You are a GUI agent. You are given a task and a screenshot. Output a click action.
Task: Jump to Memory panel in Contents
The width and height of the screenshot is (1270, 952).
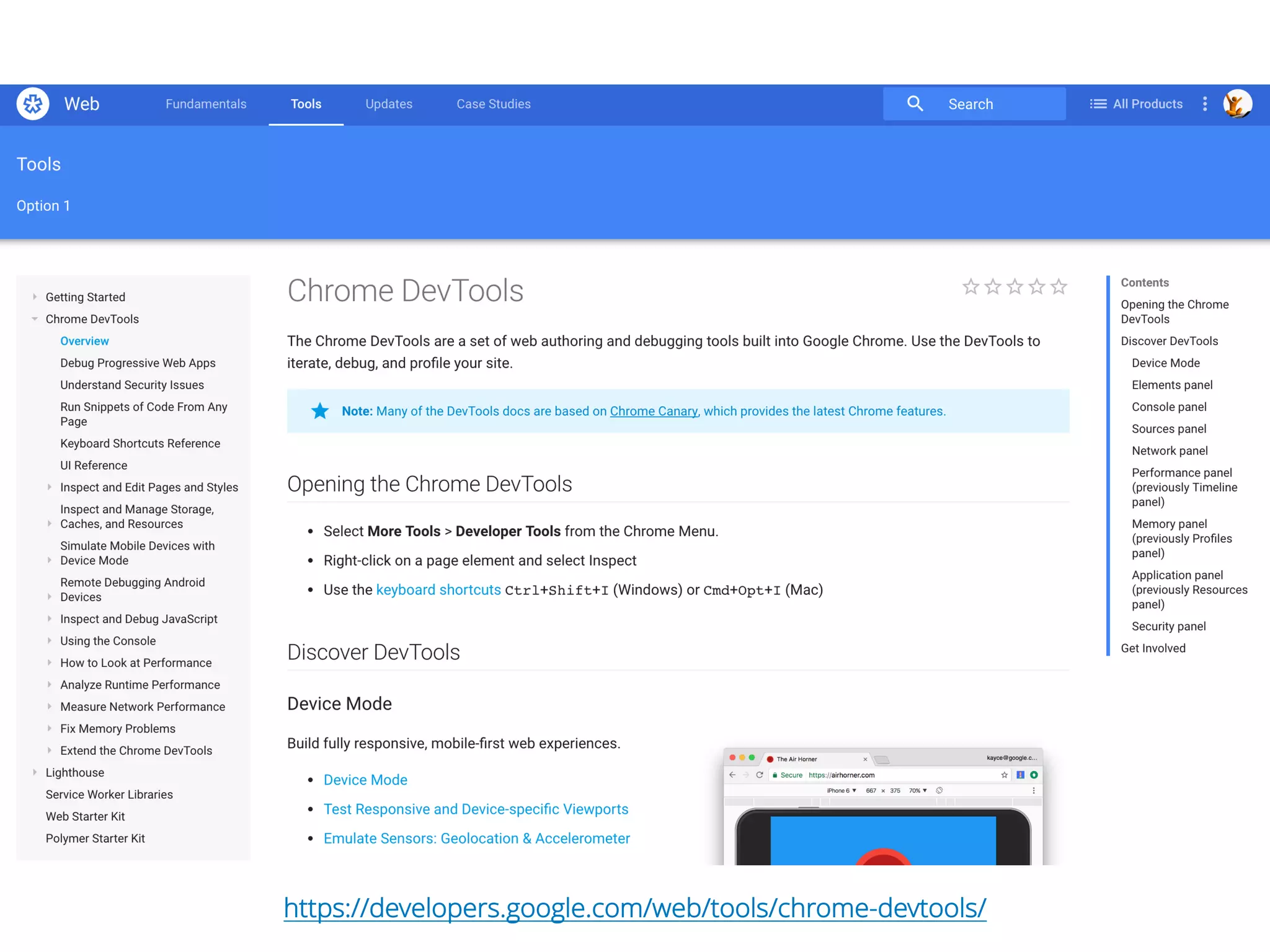point(1182,539)
